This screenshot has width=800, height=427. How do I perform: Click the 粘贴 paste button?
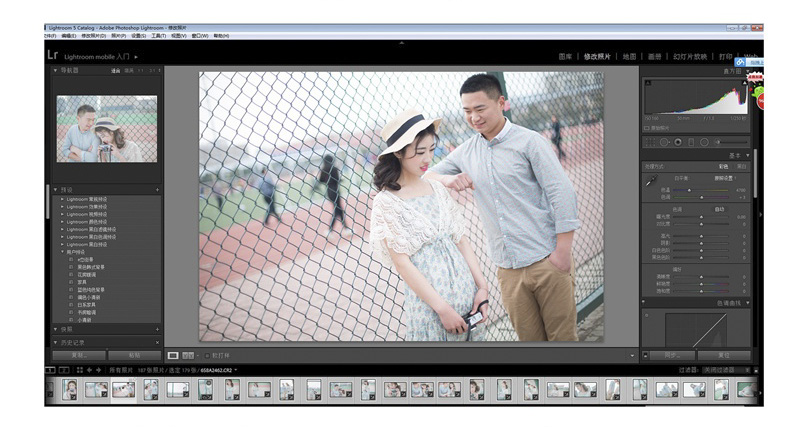[x=134, y=355]
